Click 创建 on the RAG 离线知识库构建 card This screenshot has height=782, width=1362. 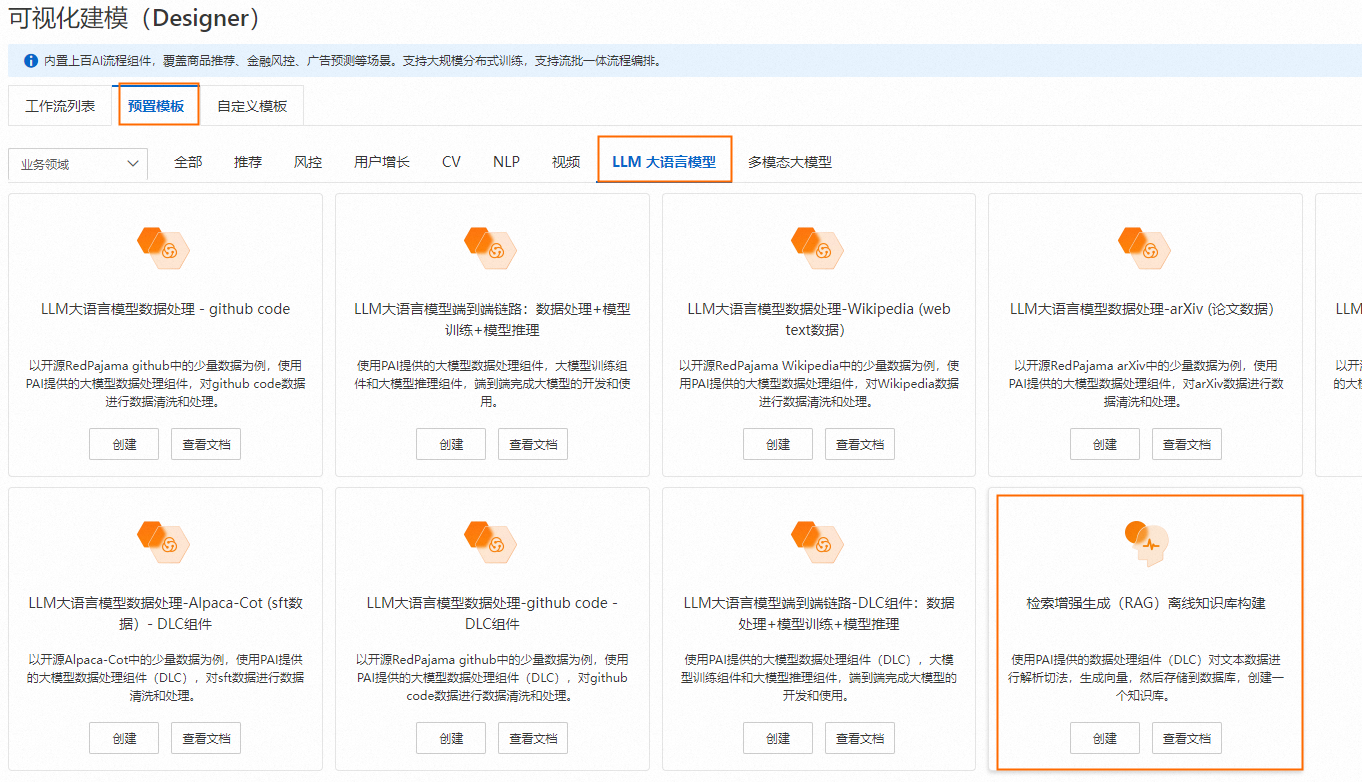1105,738
